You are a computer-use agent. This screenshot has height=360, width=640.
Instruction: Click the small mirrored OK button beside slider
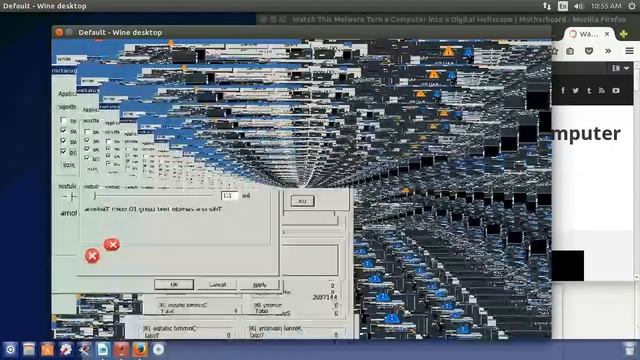[x=302, y=201]
